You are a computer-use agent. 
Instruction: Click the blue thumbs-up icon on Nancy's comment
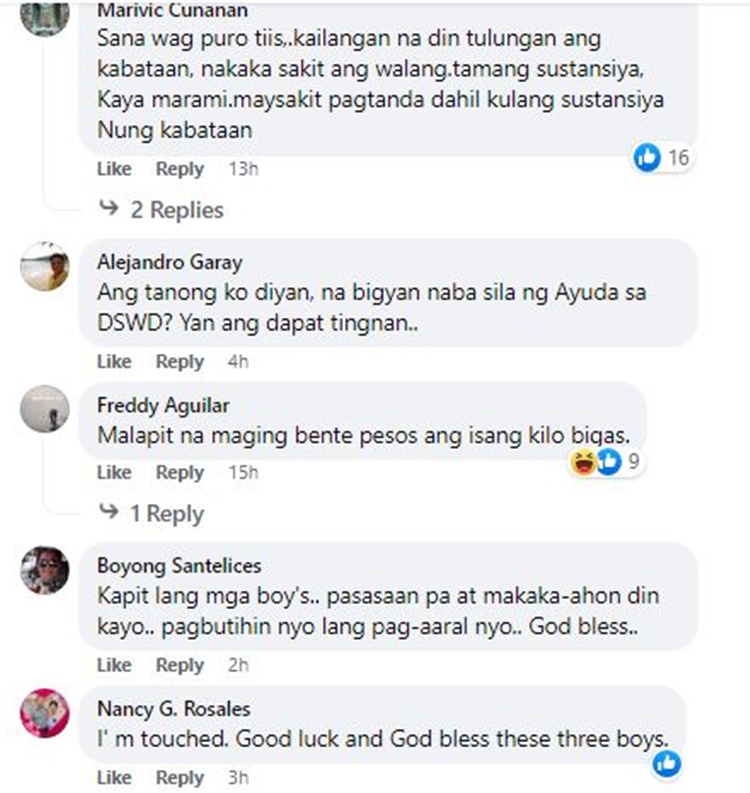click(667, 764)
